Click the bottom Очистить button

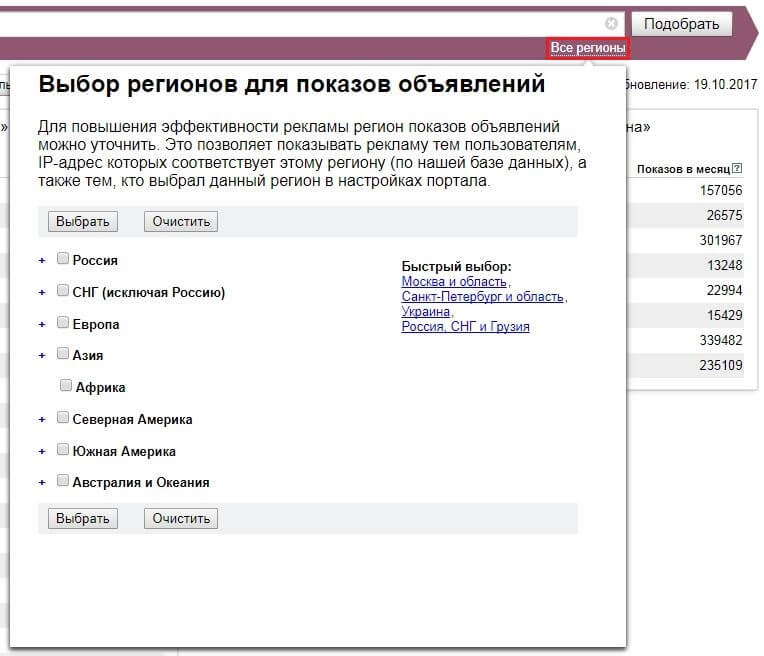pyautogui.click(x=181, y=518)
